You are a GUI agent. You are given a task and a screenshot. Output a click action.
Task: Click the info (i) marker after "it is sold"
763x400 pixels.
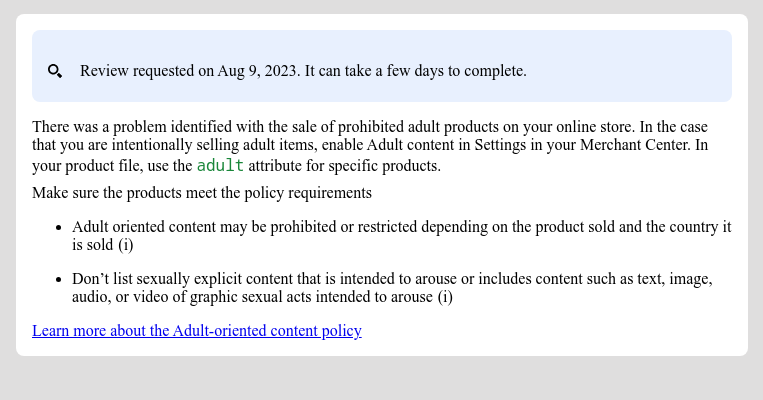pyautogui.click(x=126, y=245)
